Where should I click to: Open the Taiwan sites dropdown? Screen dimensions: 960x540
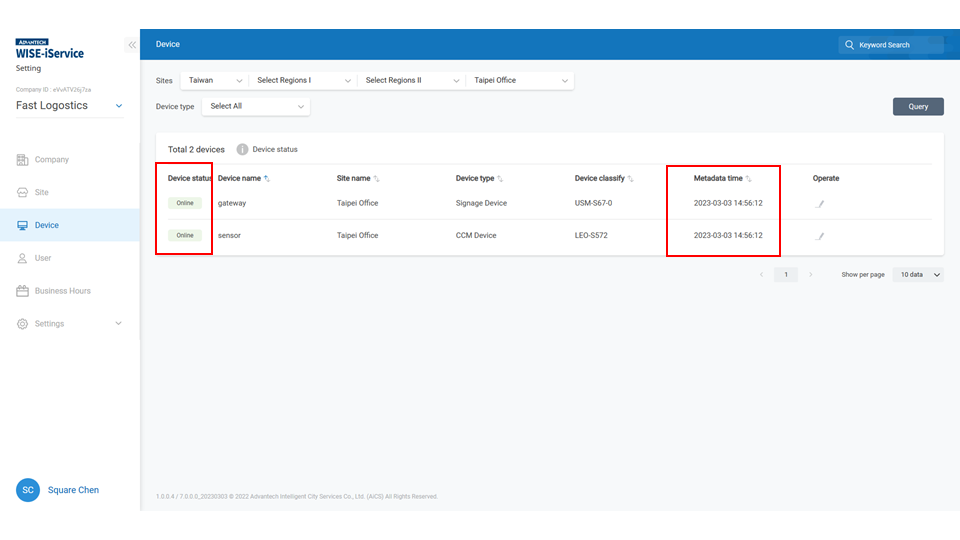click(214, 80)
